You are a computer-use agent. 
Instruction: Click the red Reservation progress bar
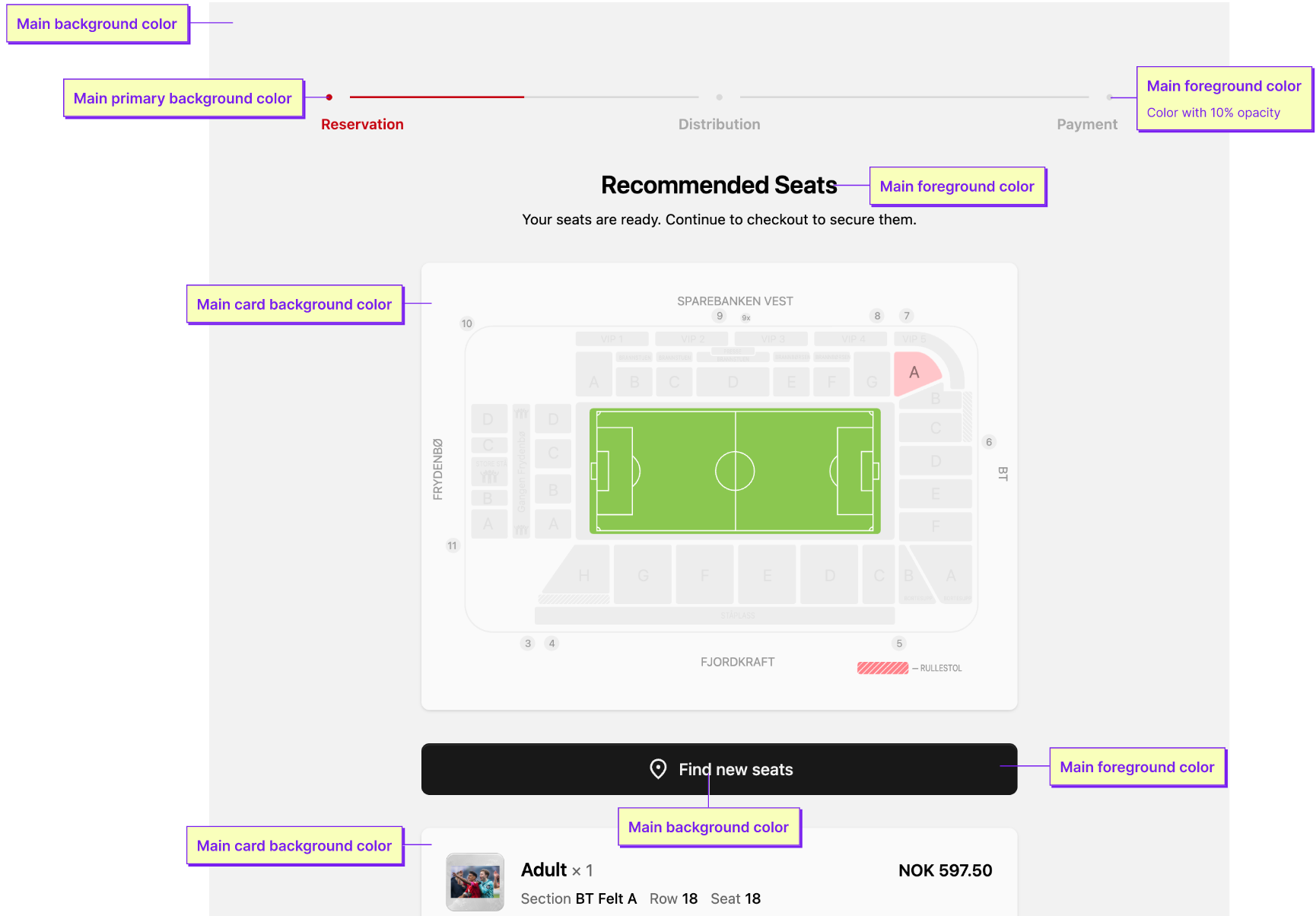437,97
